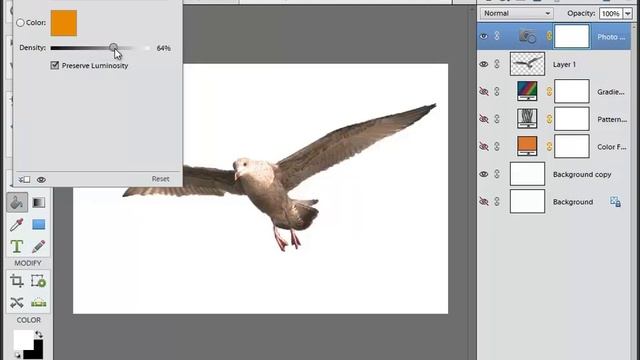Show the Background layer
The image size is (640, 360).
484,201
